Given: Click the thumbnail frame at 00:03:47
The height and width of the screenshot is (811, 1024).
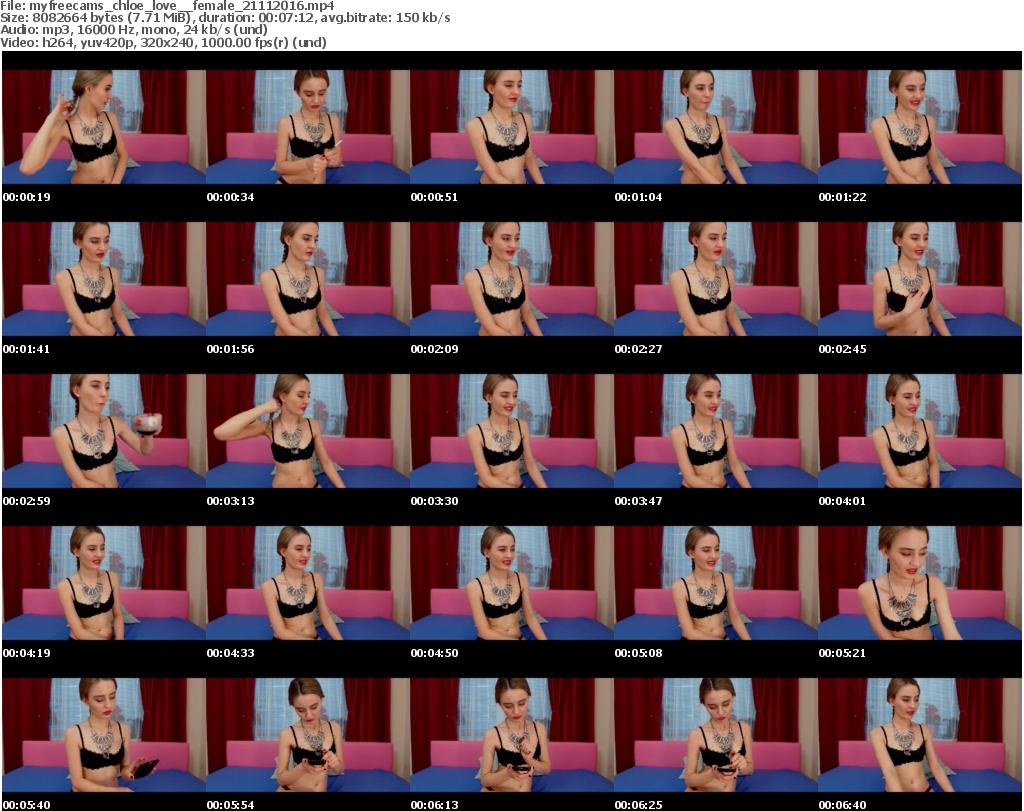Looking at the screenshot, I should coord(716,431).
